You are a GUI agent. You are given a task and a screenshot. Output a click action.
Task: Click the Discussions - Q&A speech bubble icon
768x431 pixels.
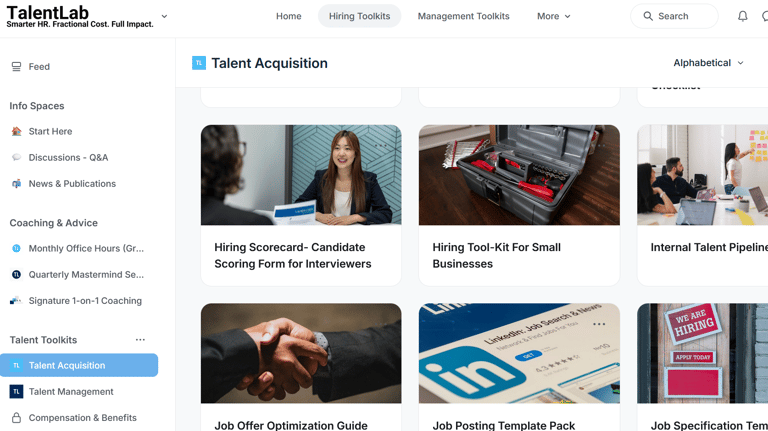16,157
